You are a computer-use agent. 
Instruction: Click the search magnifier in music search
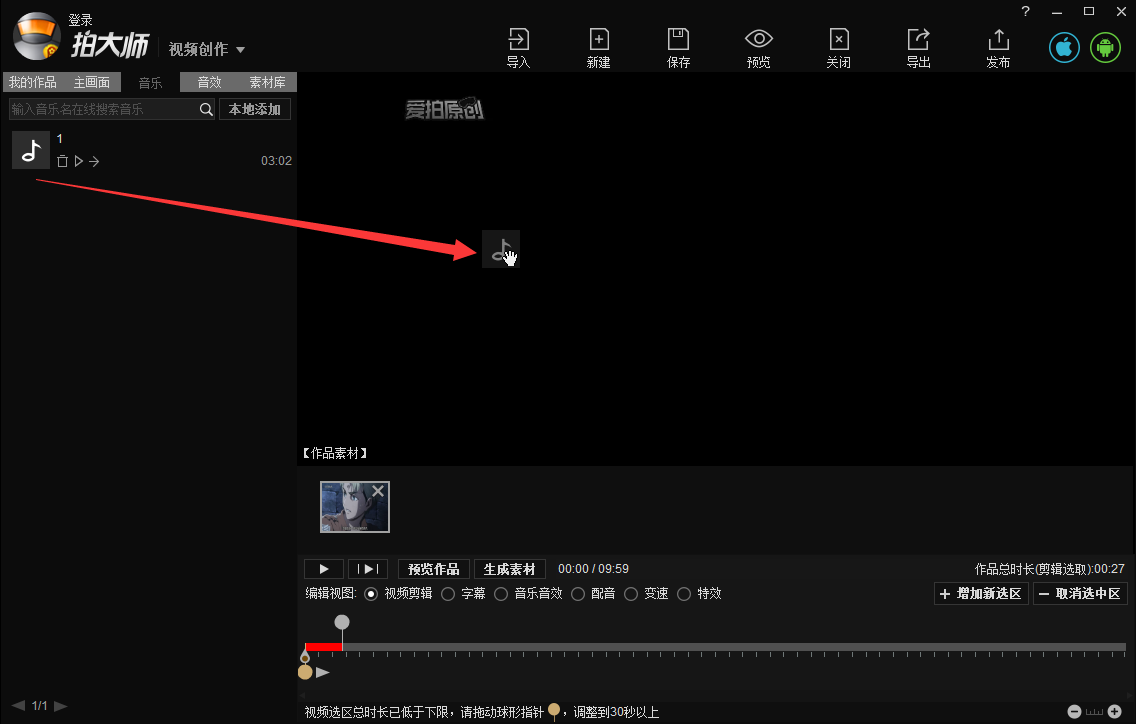[206, 108]
